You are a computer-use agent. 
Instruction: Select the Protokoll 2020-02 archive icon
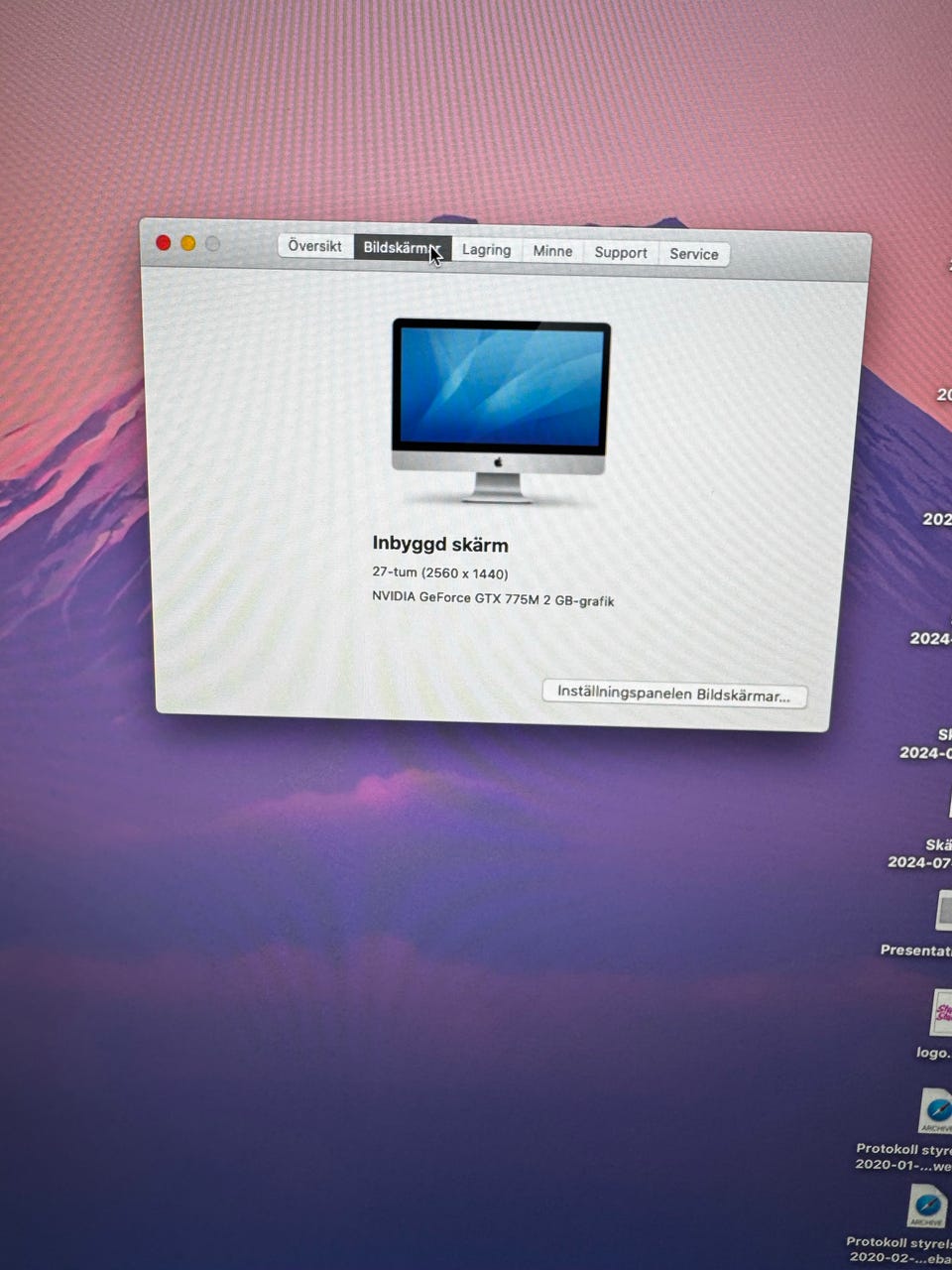pos(927,1206)
